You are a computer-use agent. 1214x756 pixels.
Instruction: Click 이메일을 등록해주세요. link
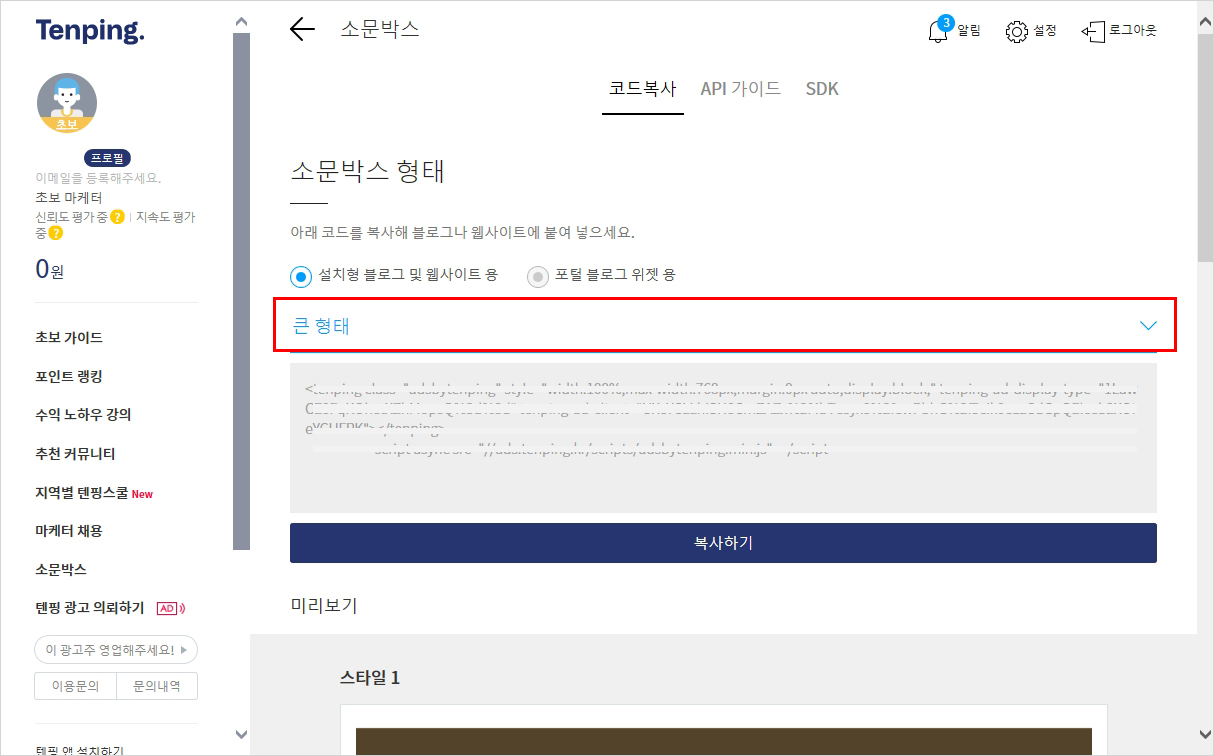98,178
